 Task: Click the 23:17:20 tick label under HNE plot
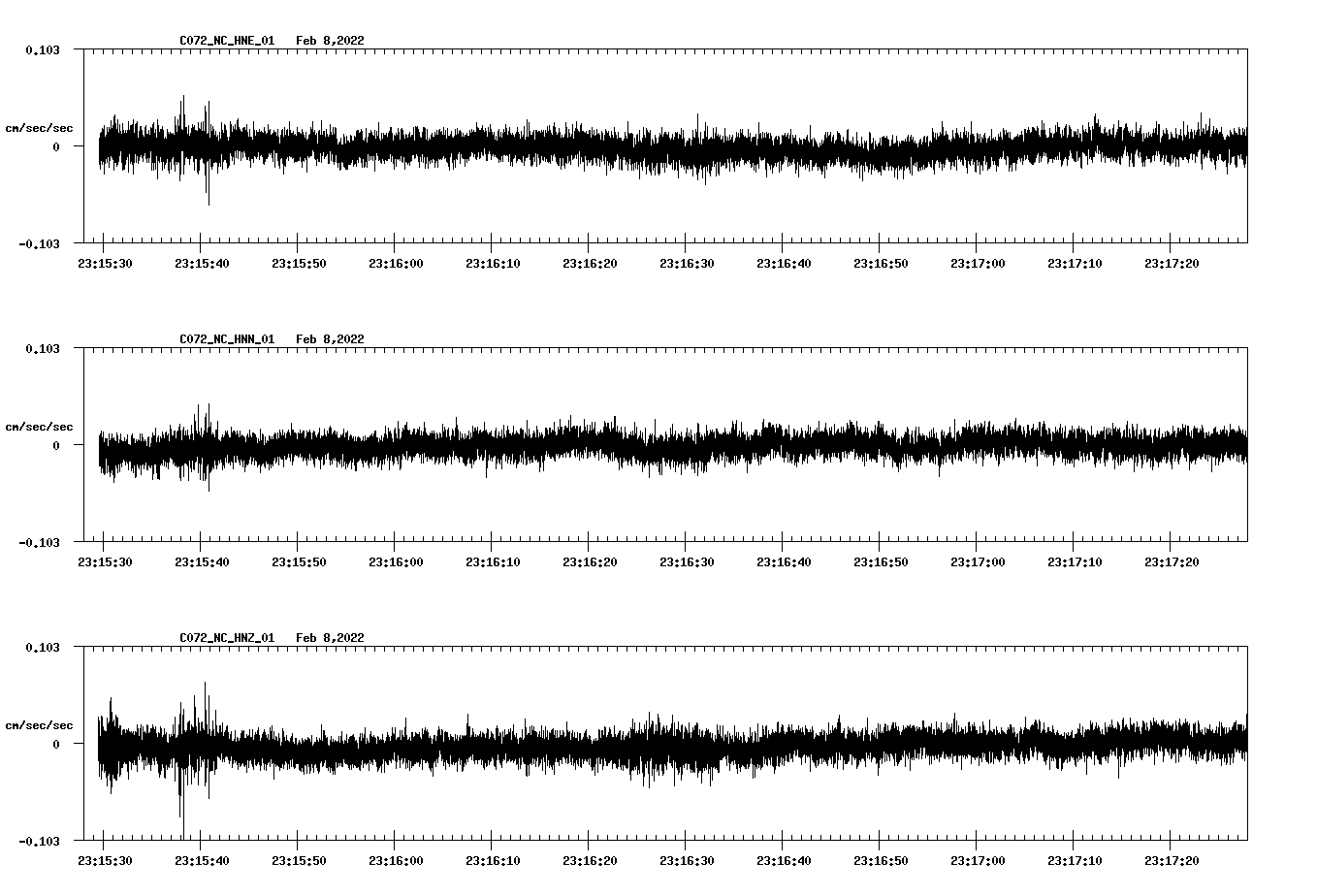[x=1172, y=264]
